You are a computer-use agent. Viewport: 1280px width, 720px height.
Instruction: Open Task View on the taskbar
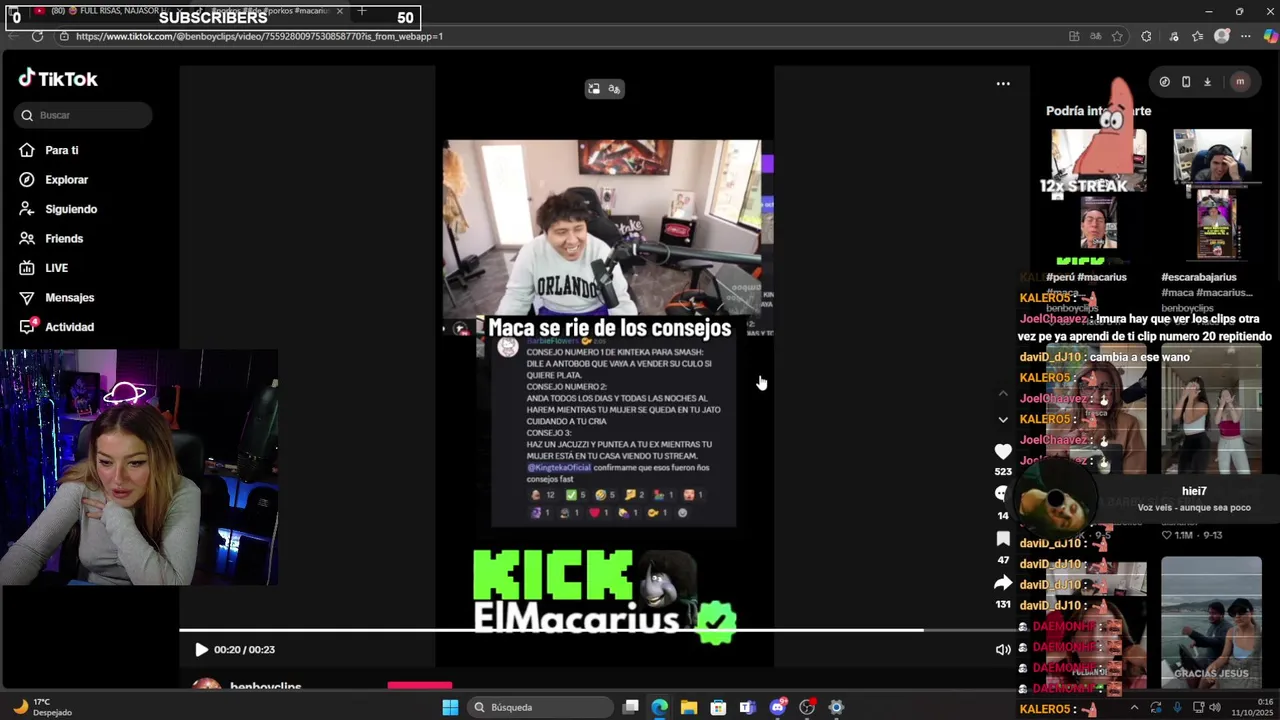tap(630, 708)
